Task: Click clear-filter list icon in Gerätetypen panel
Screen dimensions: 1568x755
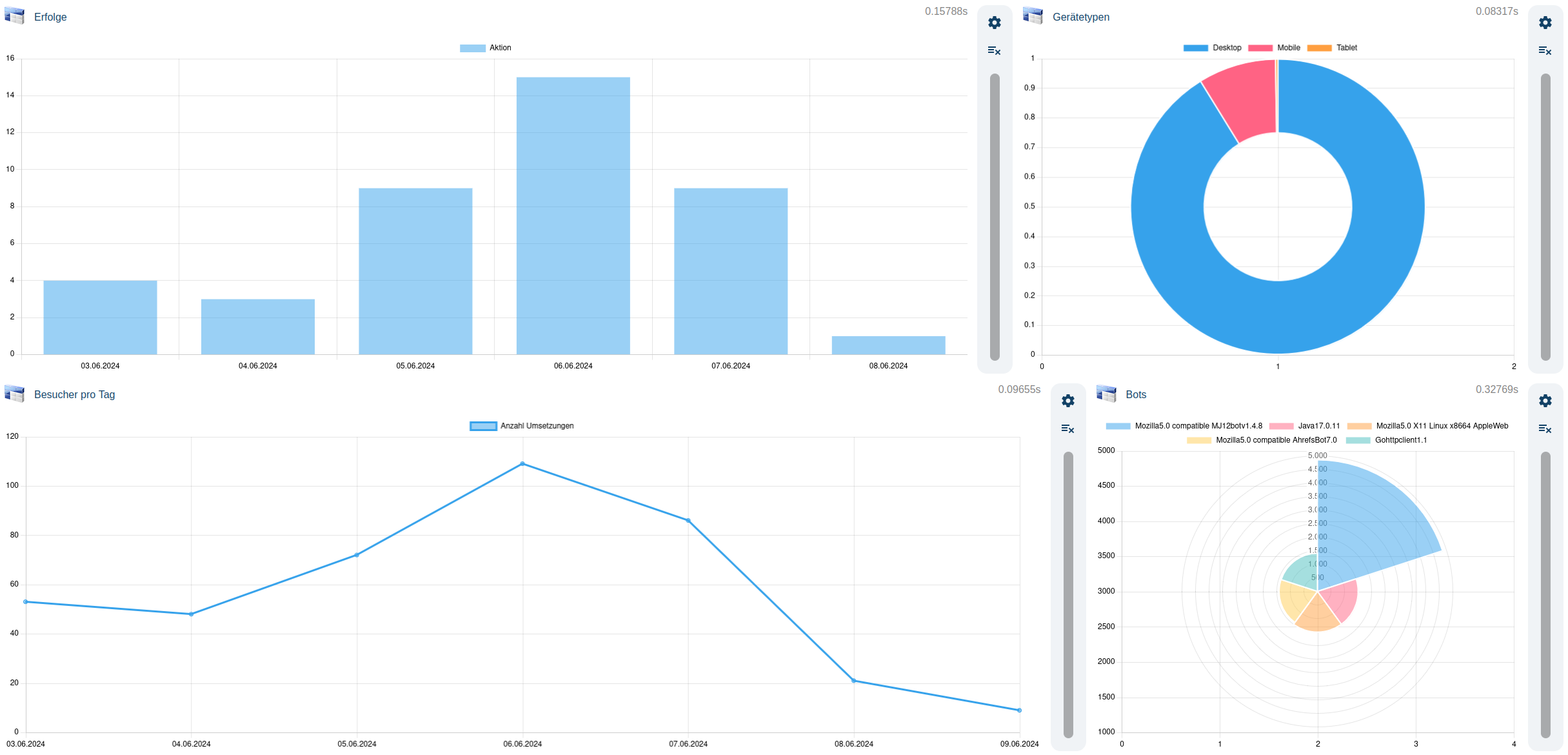Action: [1545, 50]
